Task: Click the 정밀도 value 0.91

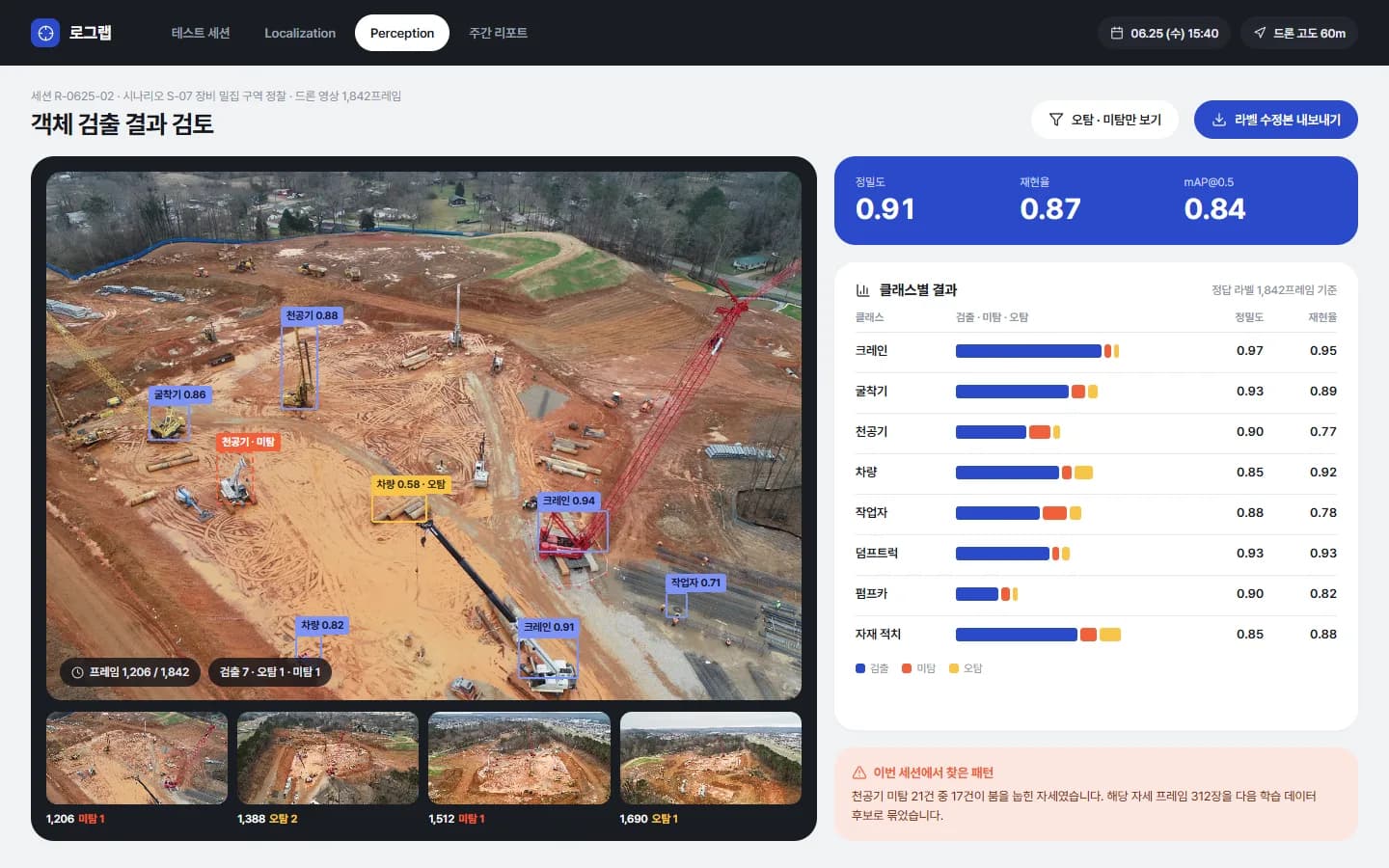Action: [x=885, y=208]
